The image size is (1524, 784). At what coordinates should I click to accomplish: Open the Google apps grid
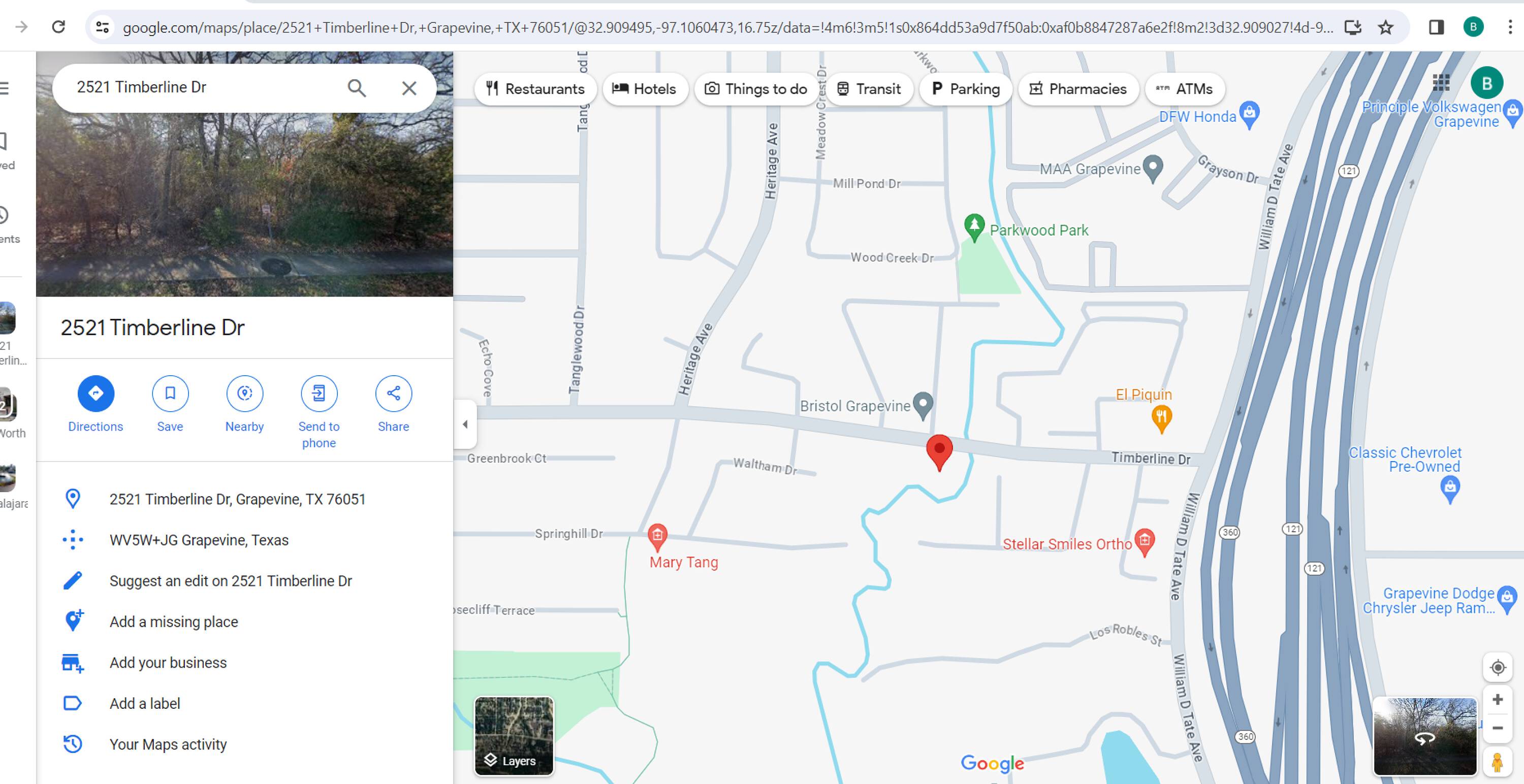(x=1441, y=83)
